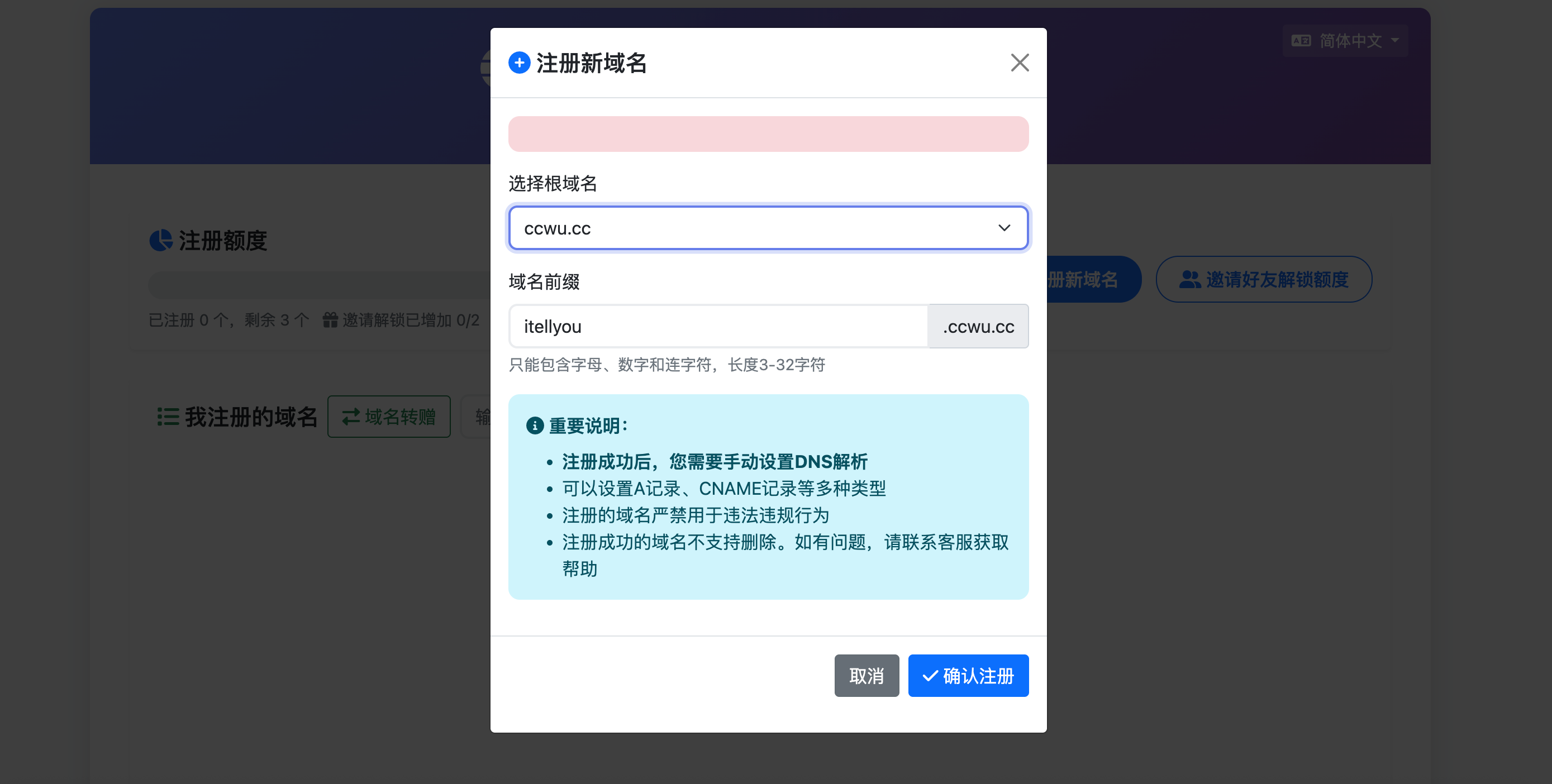Focus the 域名前缀 field containing itellyou
1552x784 pixels.
(718, 326)
